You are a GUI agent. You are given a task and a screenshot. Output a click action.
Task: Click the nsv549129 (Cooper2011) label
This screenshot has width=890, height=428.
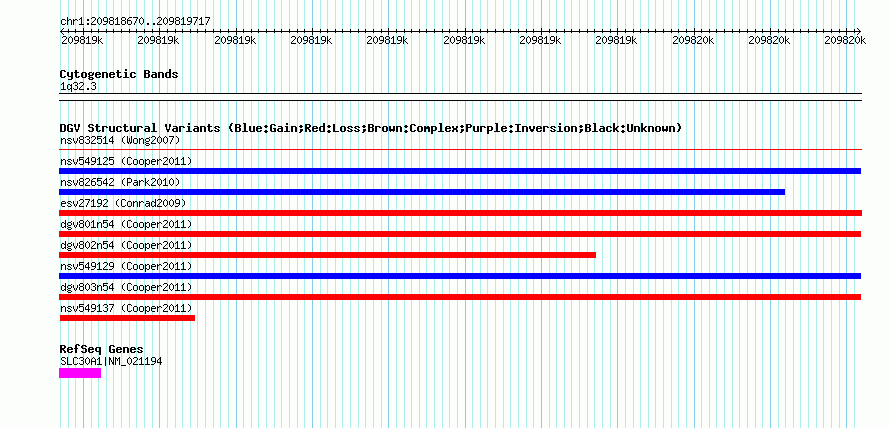(x=126, y=266)
